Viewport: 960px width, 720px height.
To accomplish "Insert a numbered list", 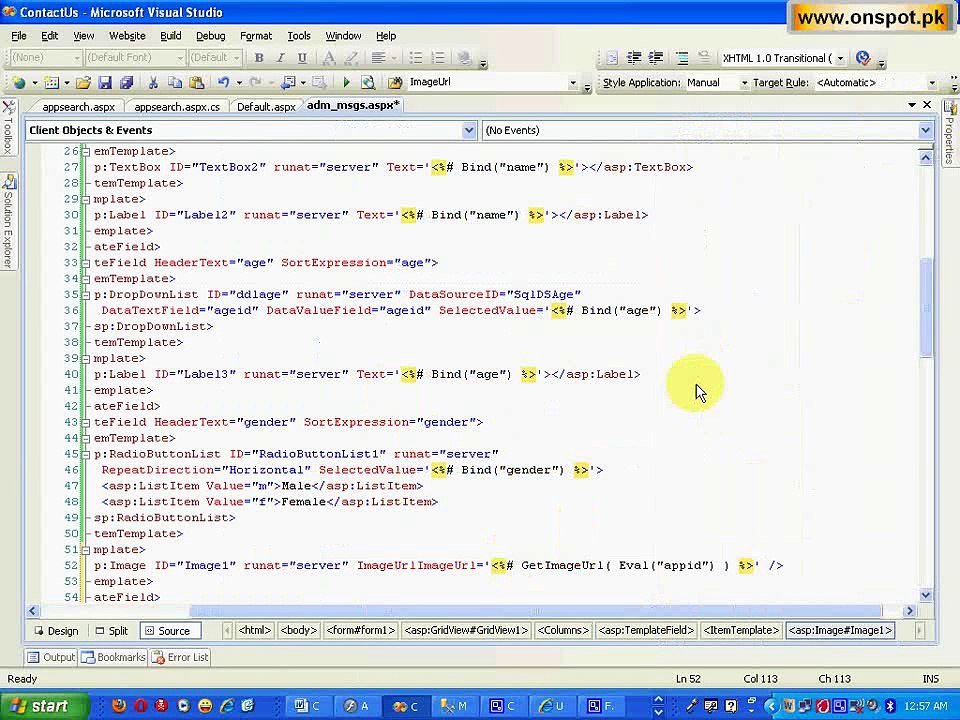I will pyautogui.click(x=438, y=58).
